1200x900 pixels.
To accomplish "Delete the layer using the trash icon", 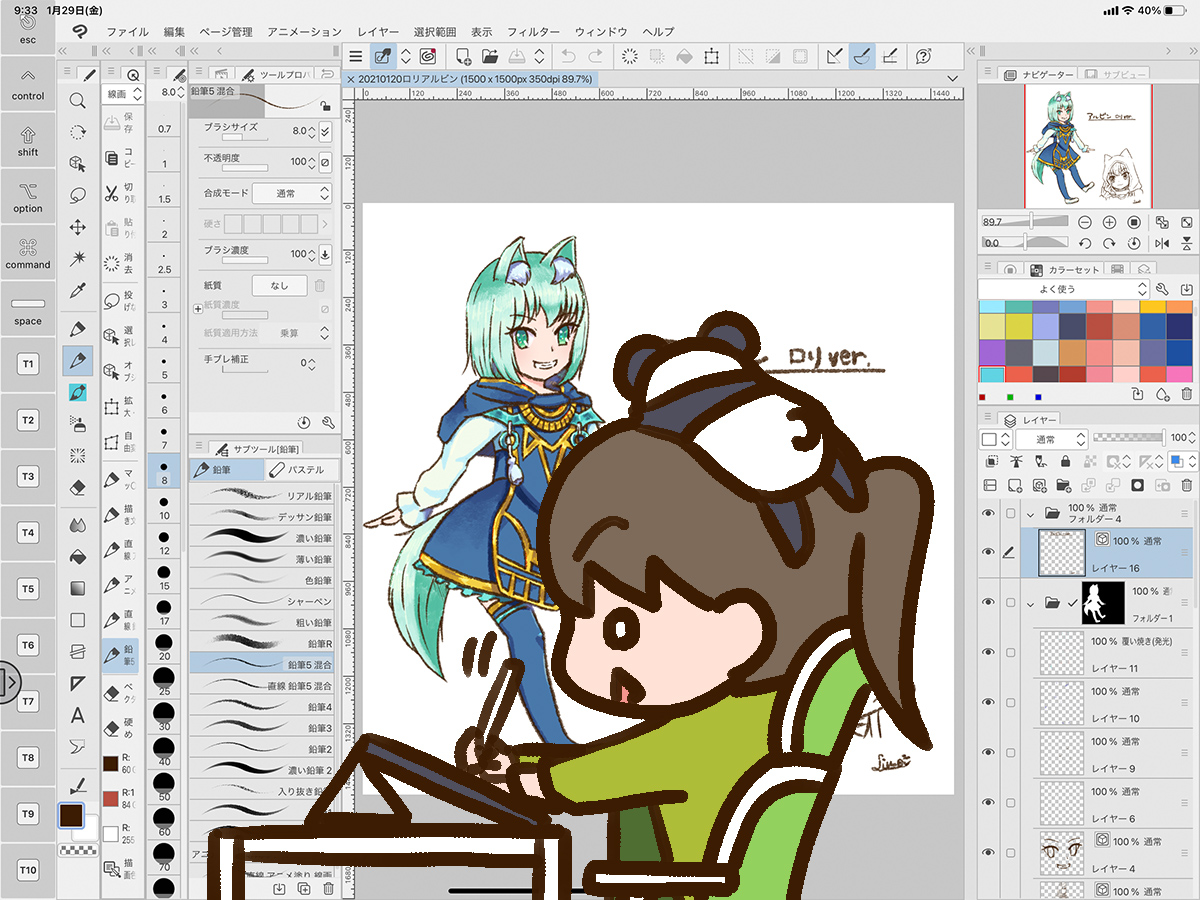I will pos(1187,486).
